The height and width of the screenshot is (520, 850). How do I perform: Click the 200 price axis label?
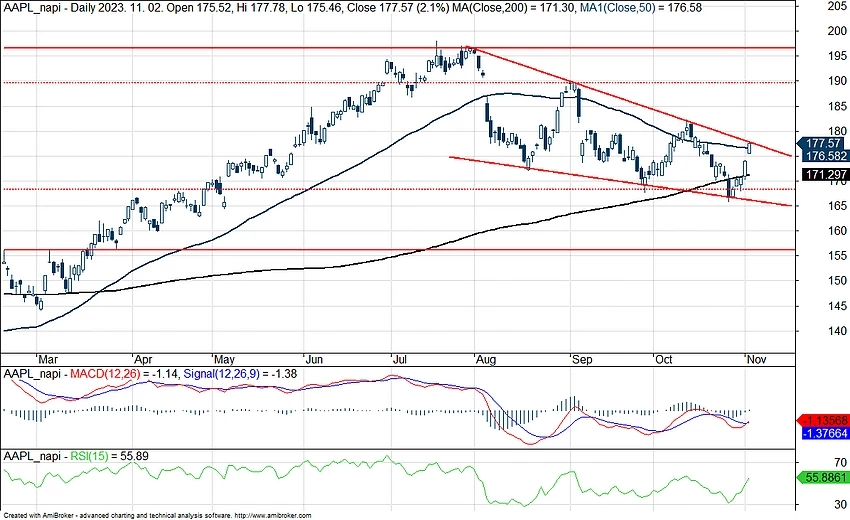click(x=837, y=31)
